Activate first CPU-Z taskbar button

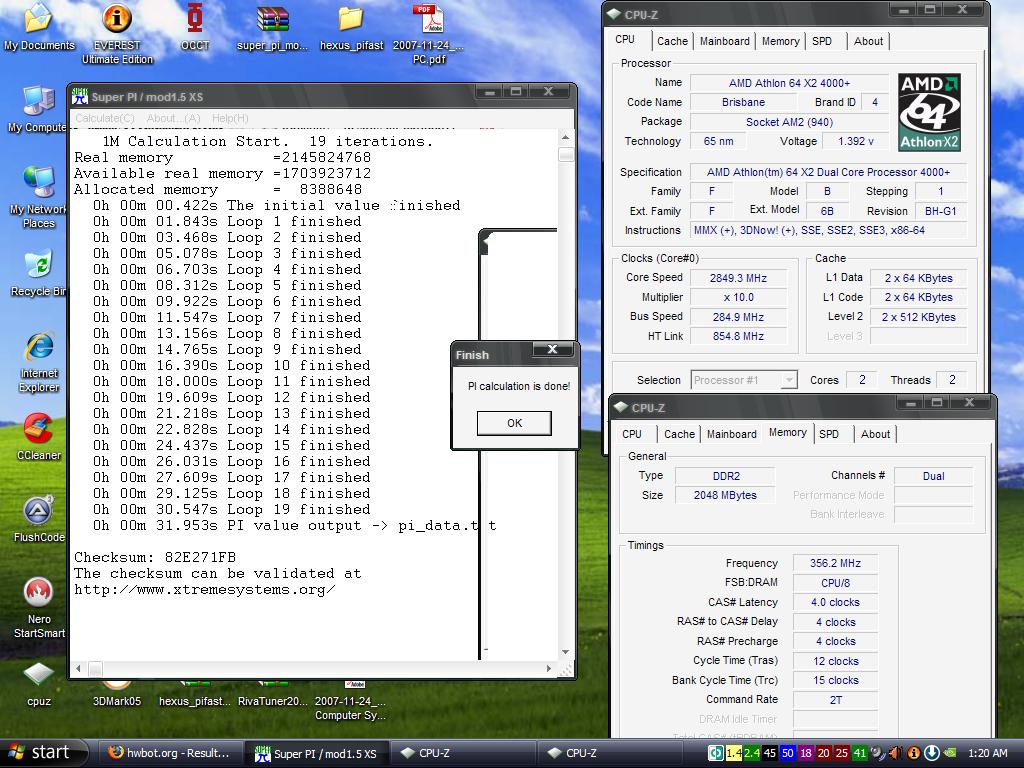pyautogui.click(x=462, y=753)
